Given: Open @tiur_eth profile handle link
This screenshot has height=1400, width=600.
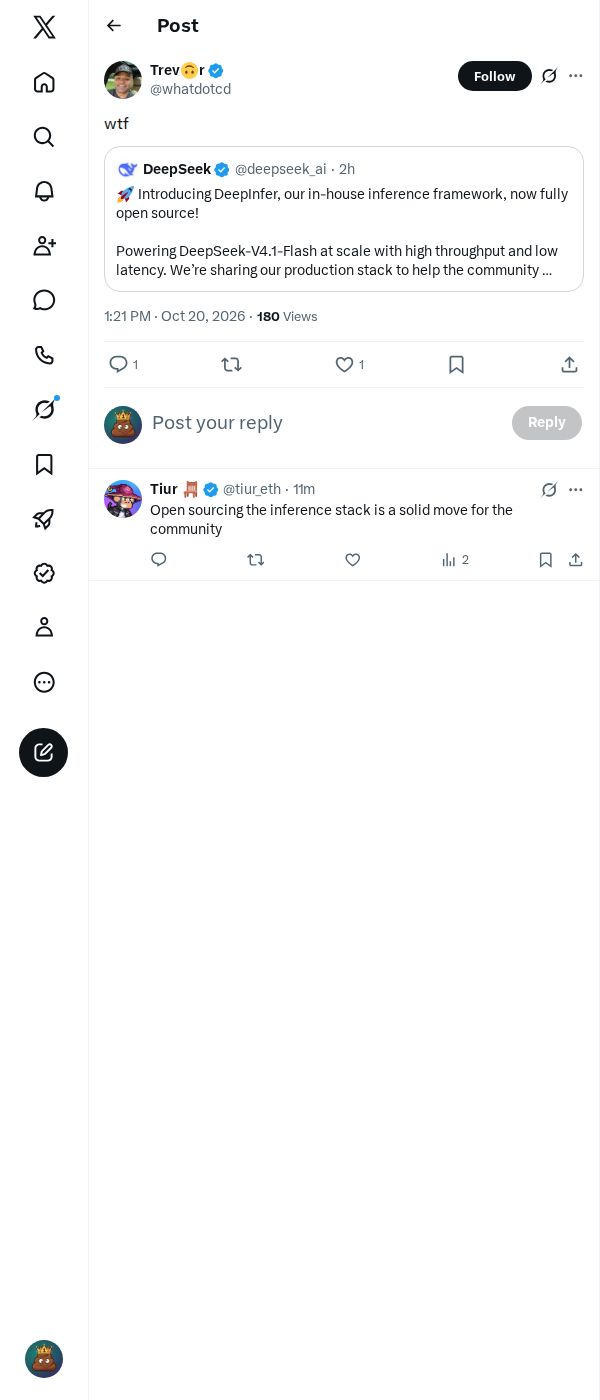Looking at the screenshot, I should (252, 489).
